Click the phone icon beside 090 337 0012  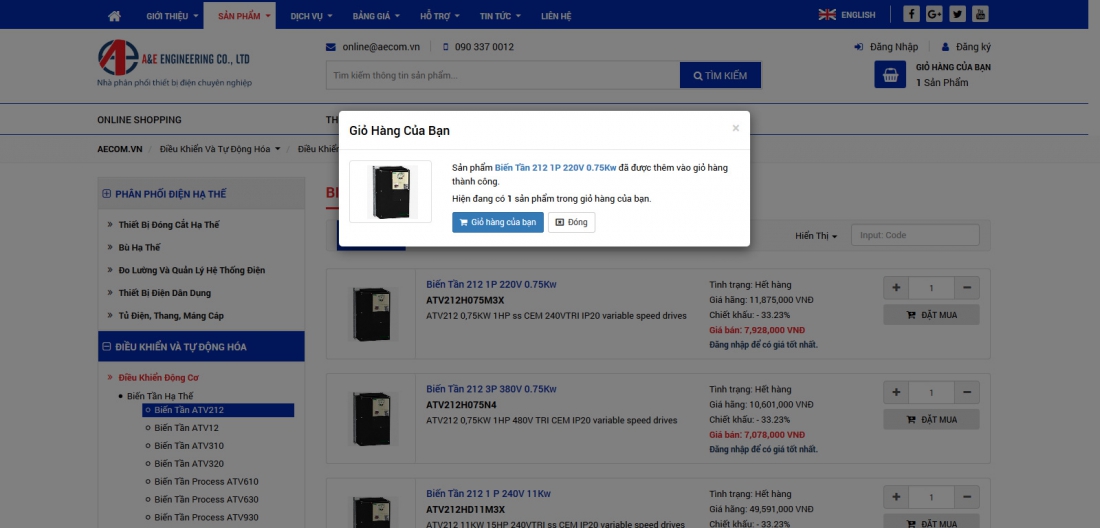[x=446, y=47]
